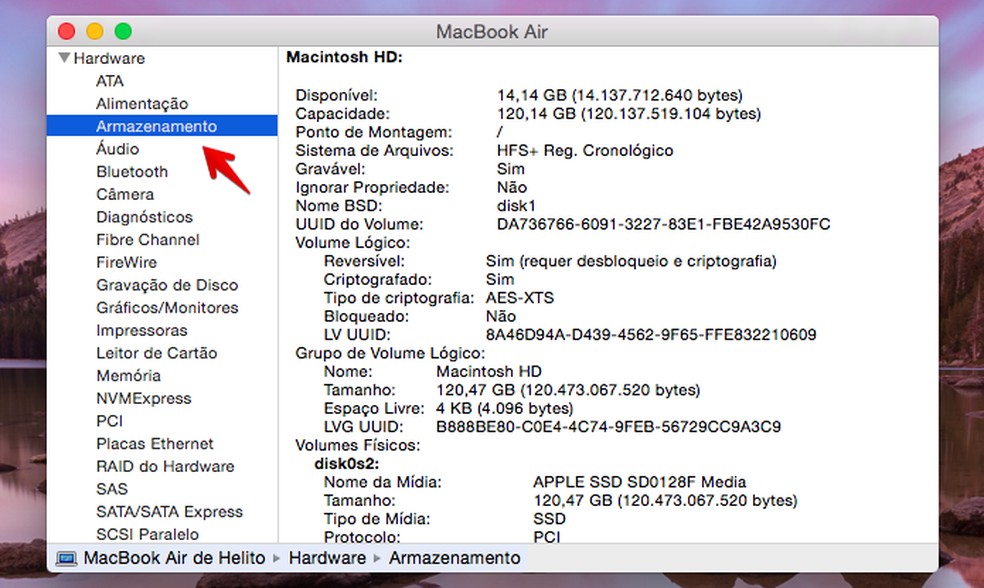The width and height of the screenshot is (984, 588).
Task: Select PCI in the hardware list
Action: (x=110, y=421)
